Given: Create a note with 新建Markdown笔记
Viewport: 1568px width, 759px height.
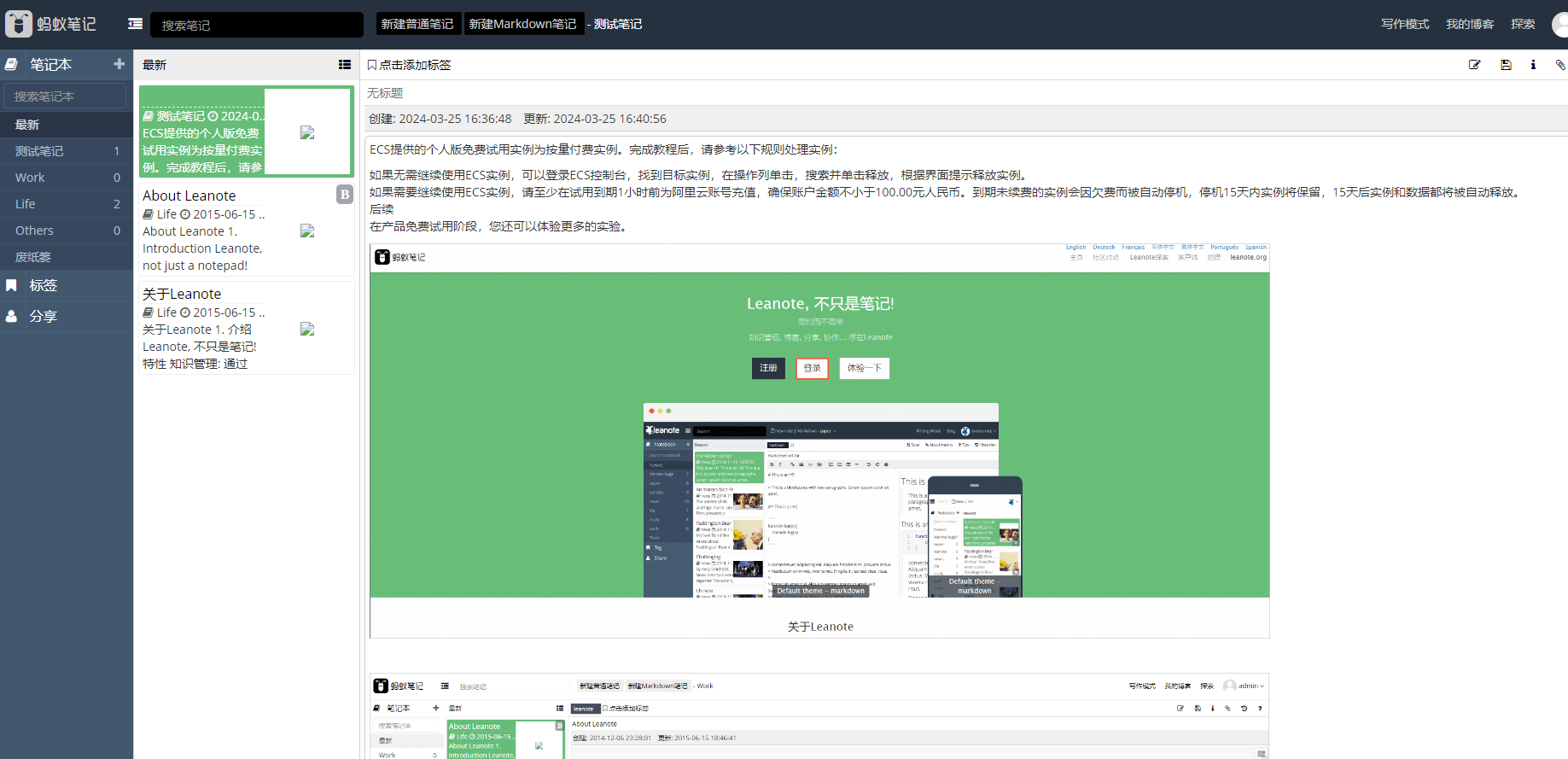Looking at the screenshot, I should 523,24.
